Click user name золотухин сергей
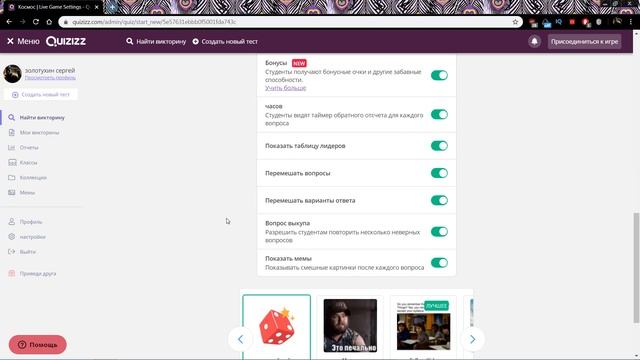 click(x=50, y=70)
